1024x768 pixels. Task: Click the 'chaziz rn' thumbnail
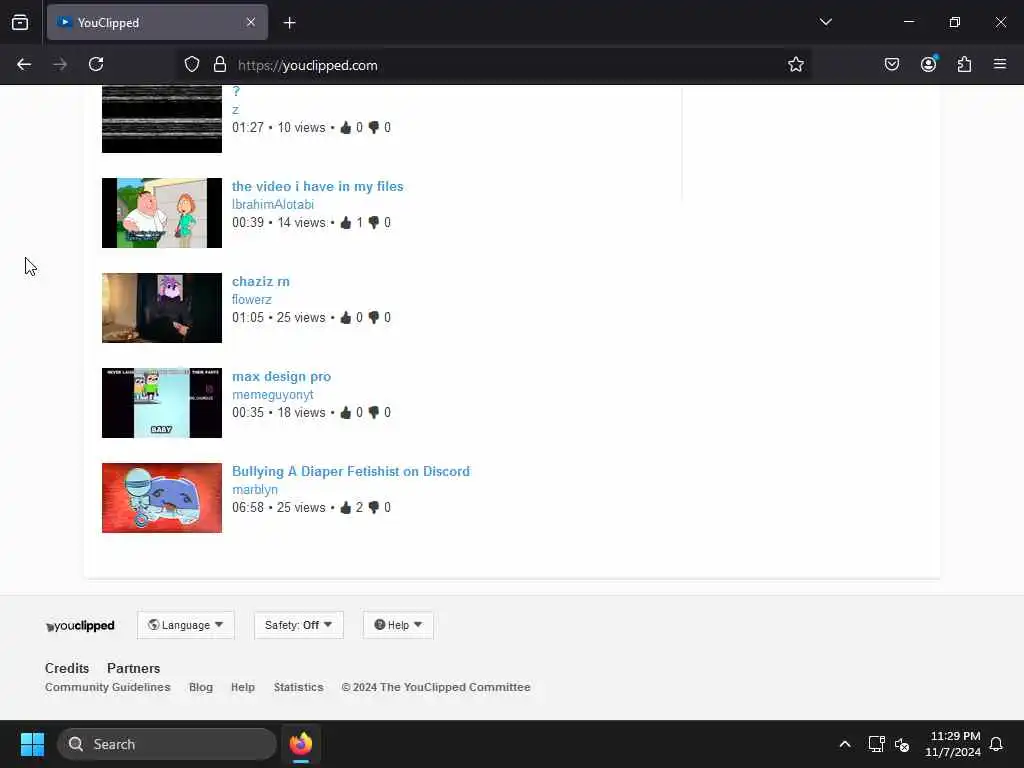[162, 308]
